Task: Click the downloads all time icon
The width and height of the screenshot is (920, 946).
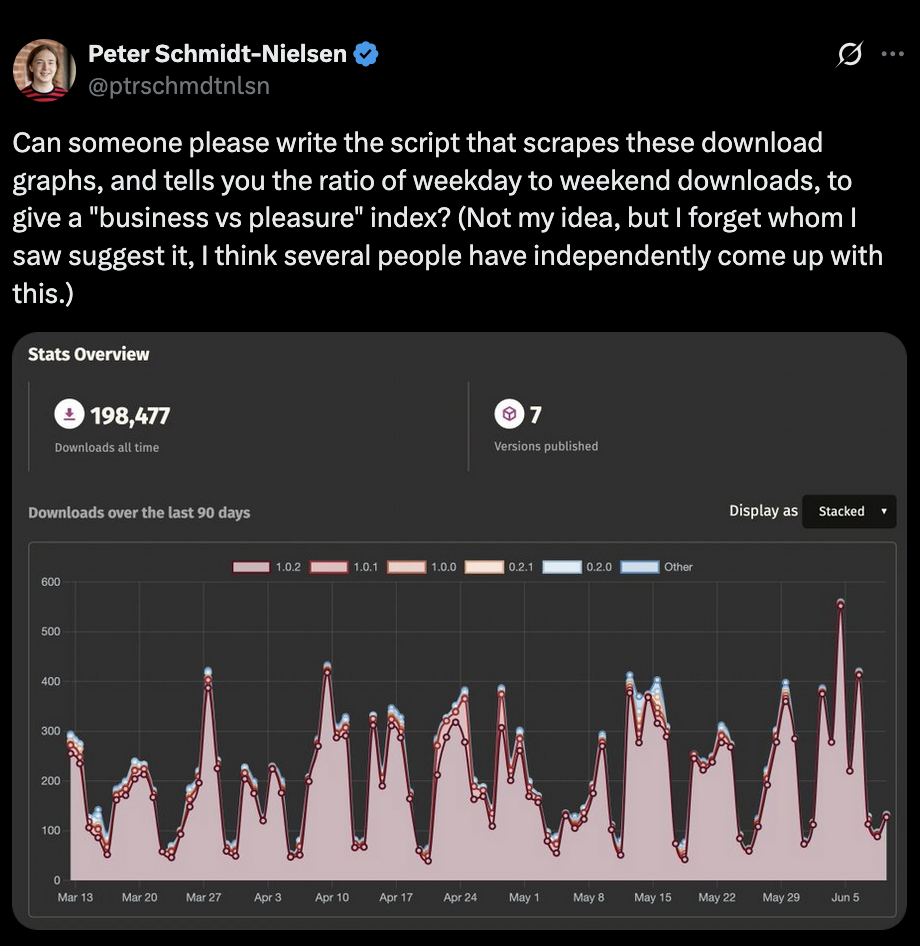Action: point(69,414)
